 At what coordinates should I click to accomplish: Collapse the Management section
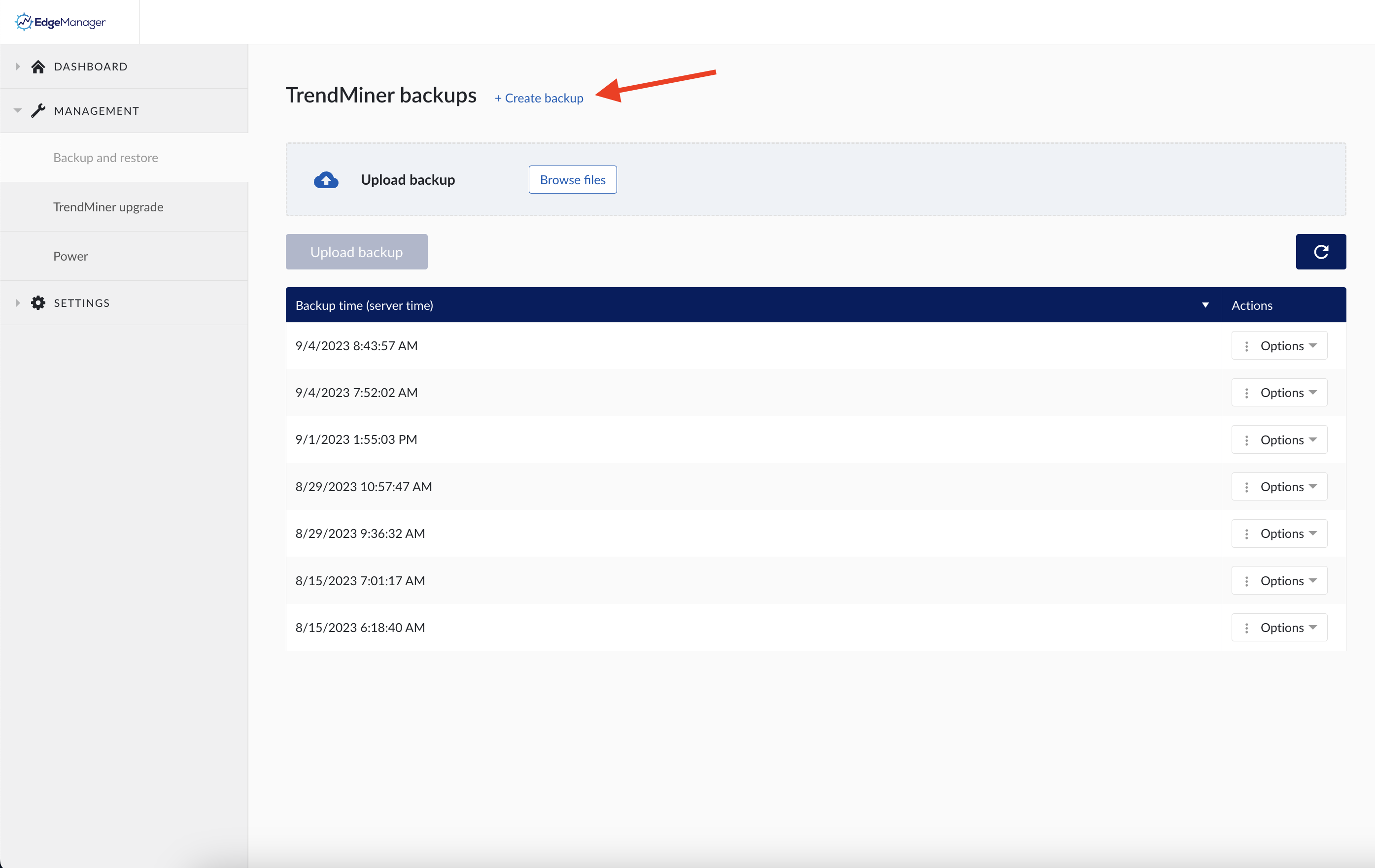tap(17, 110)
